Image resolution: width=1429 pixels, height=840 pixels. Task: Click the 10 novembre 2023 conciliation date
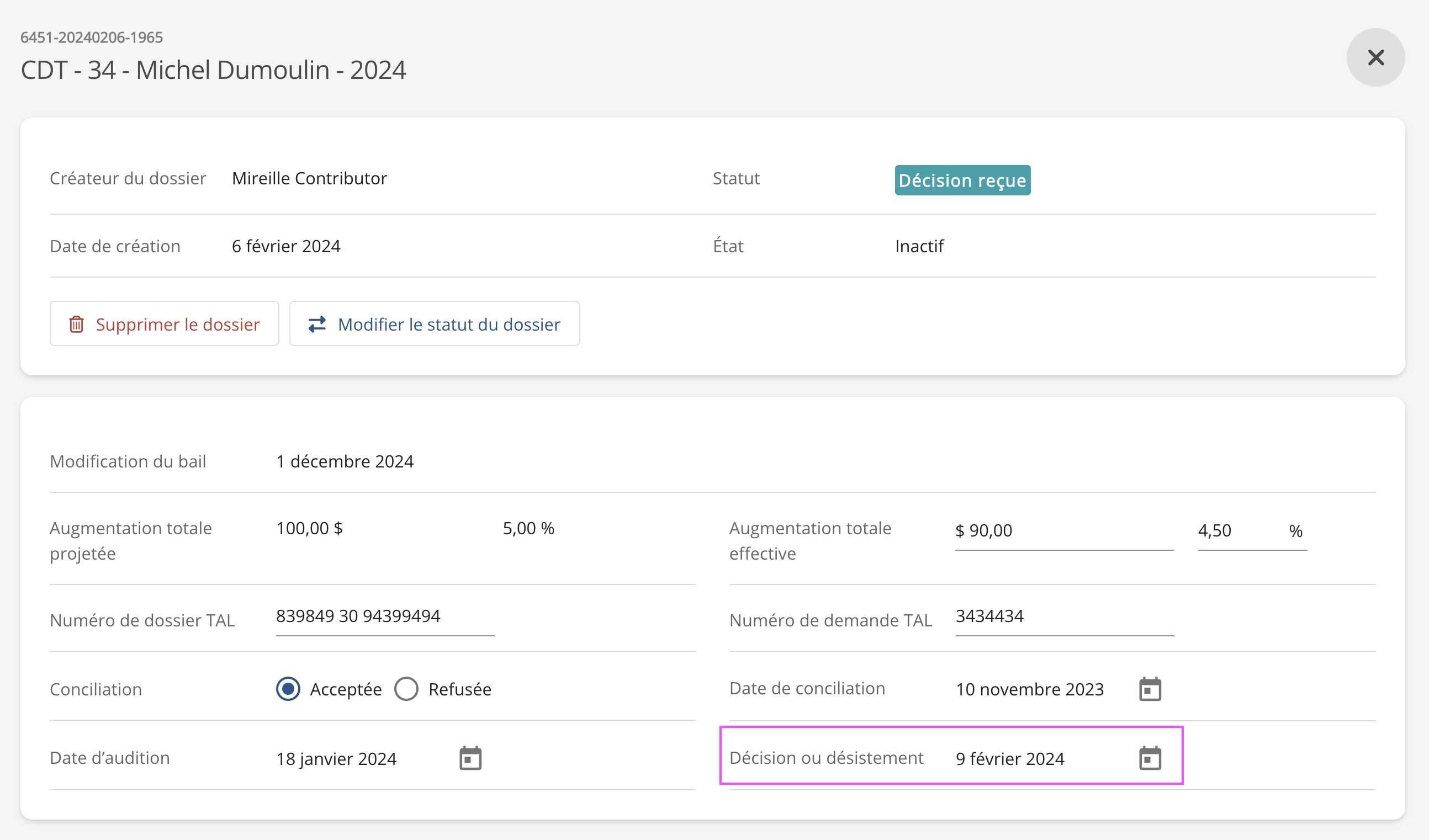1029,689
